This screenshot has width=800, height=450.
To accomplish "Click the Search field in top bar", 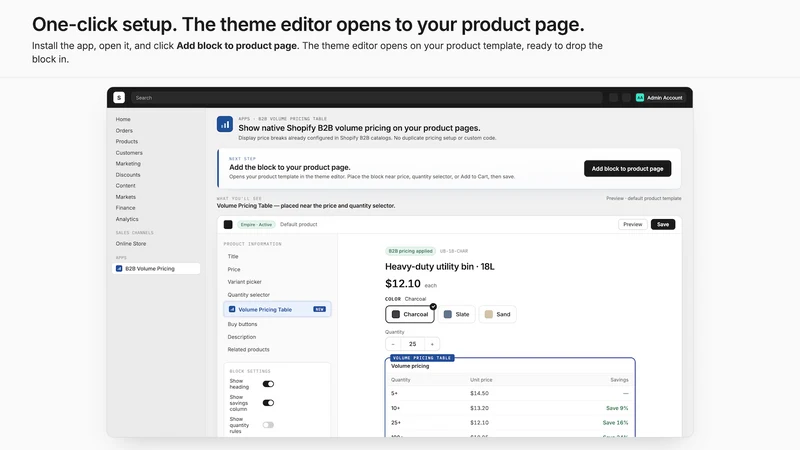I will tap(367, 97).
